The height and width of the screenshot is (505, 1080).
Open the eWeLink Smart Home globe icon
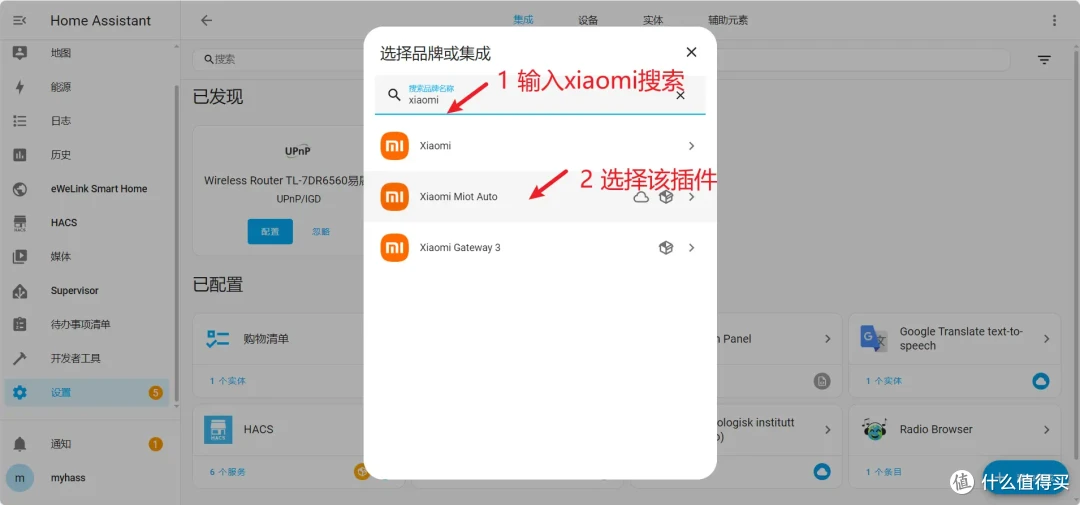20,189
